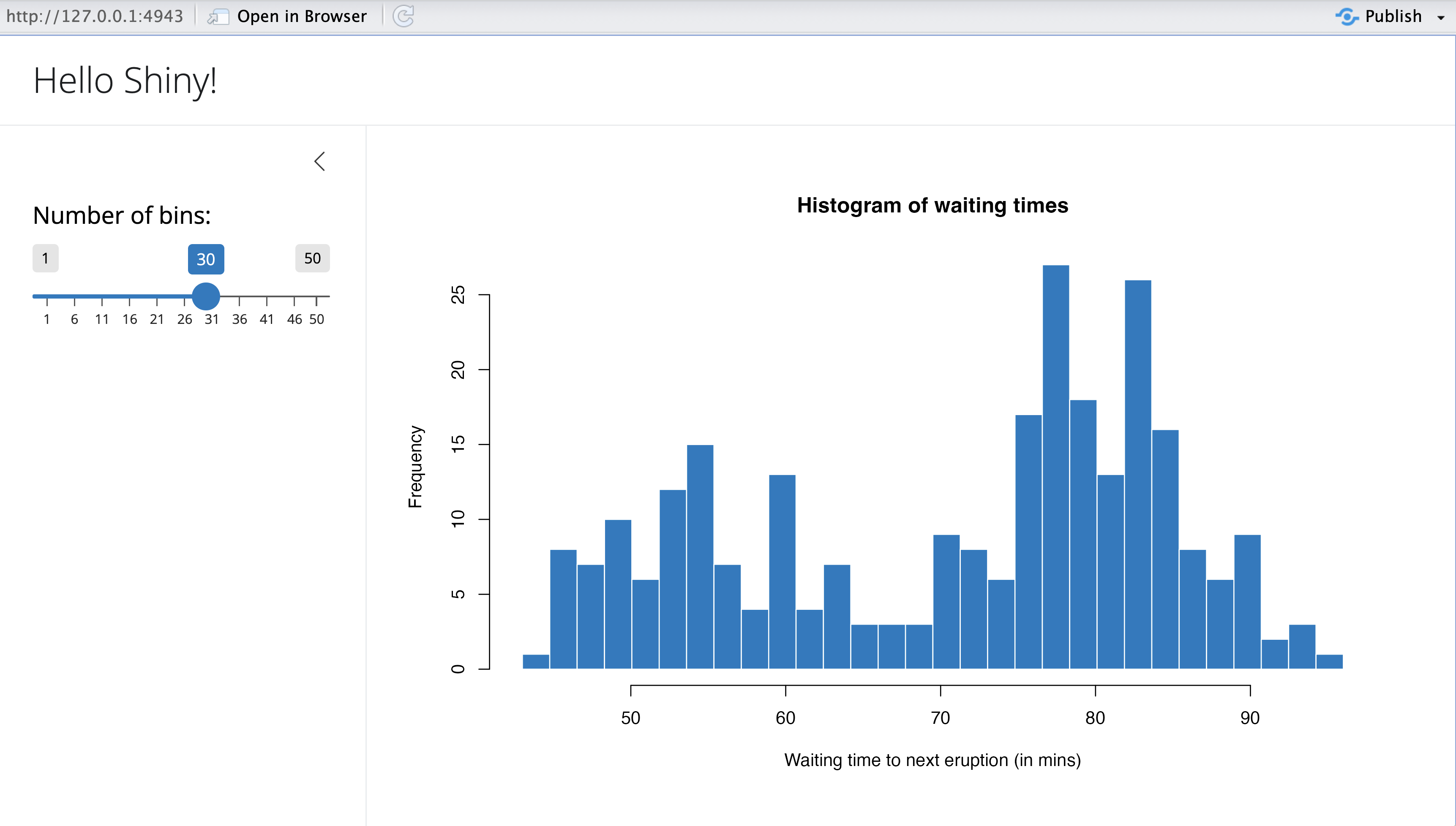The height and width of the screenshot is (826, 1456).
Task: Click Open in Browser button
Action: click(x=289, y=15)
